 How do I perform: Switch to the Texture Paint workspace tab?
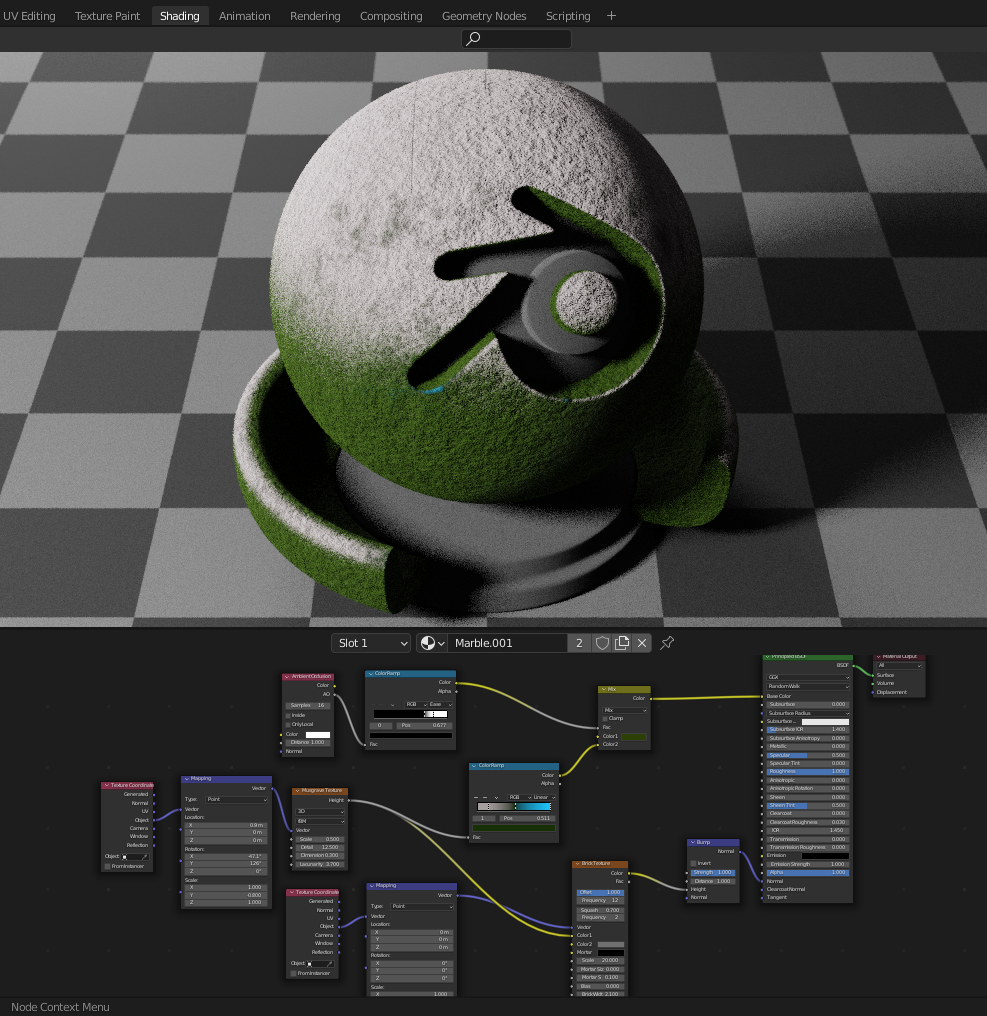tap(107, 16)
